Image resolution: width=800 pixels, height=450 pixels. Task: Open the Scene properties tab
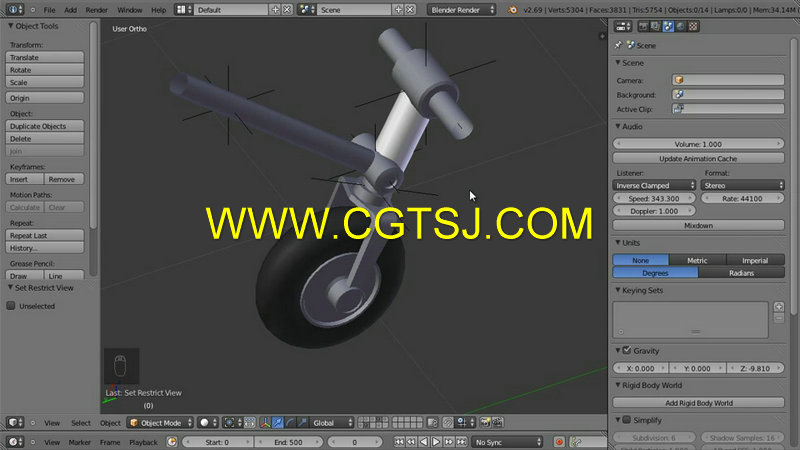tap(668, 26)
